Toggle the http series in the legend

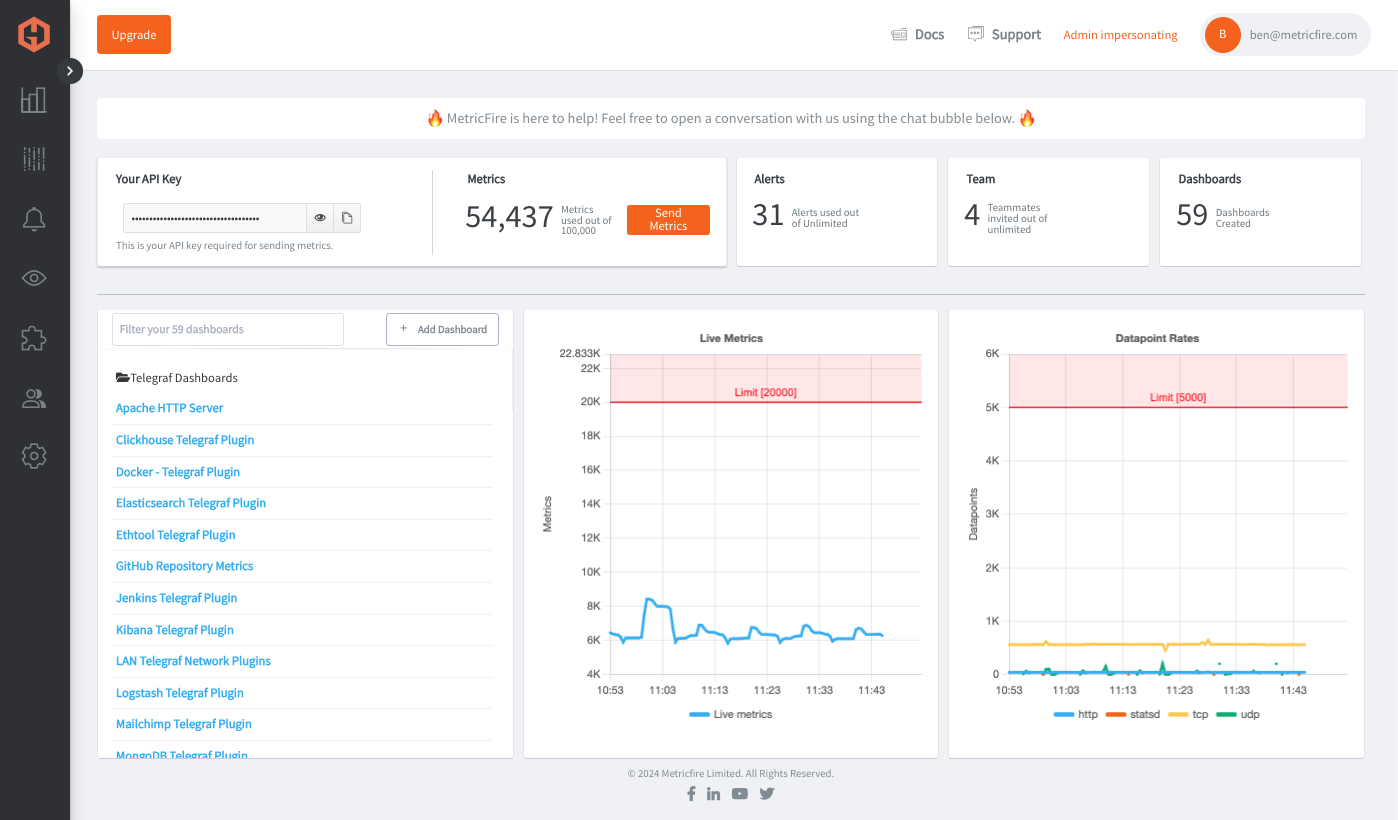pos(1076,715)
